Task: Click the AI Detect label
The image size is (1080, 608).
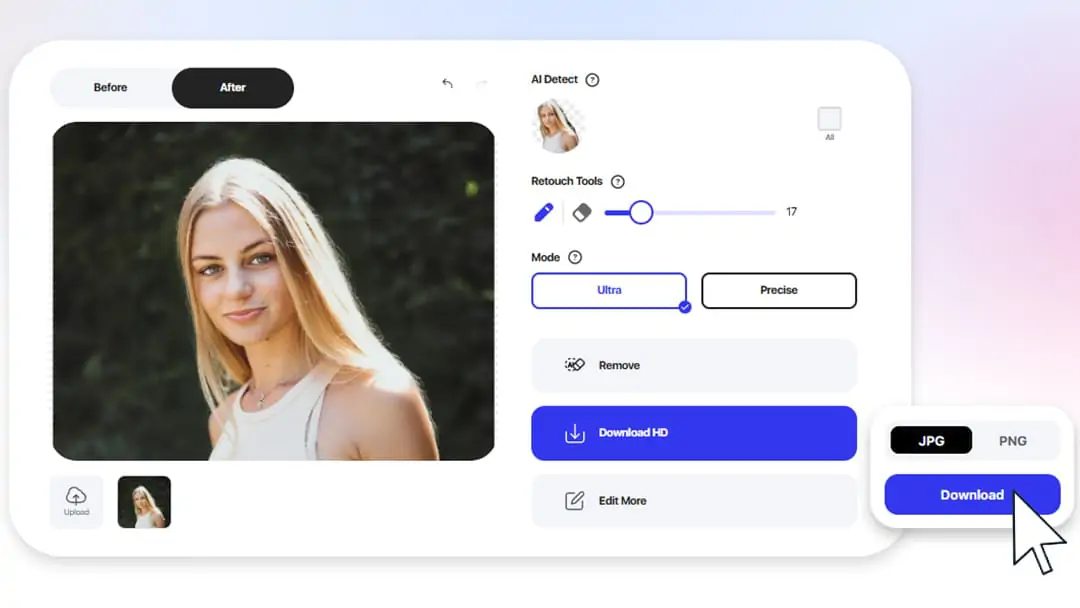Action: (554, 79)
